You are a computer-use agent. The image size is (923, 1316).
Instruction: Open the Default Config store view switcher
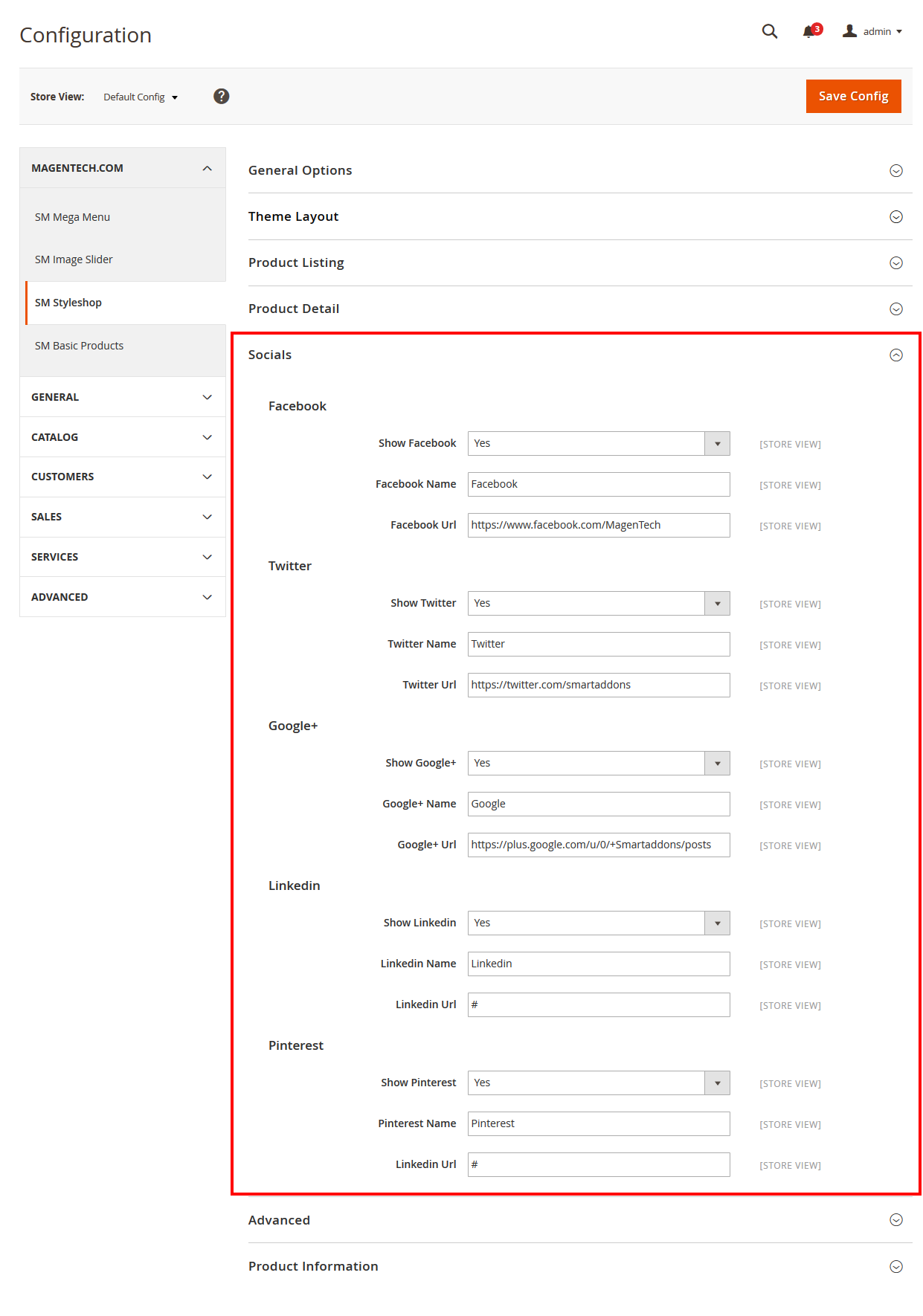(141, 97)
